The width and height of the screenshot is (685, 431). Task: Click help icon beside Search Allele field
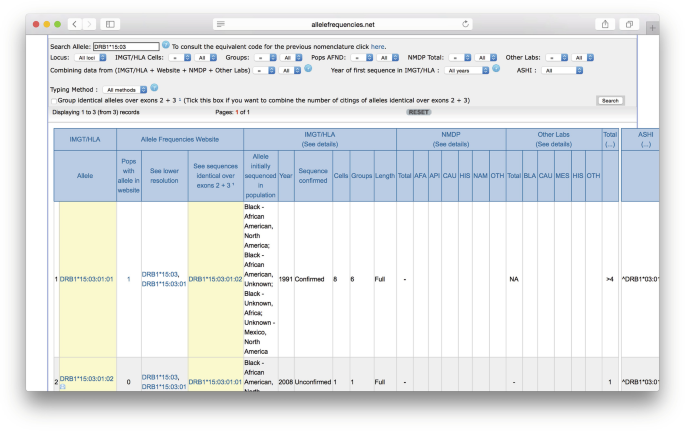(x=165, y=46)
